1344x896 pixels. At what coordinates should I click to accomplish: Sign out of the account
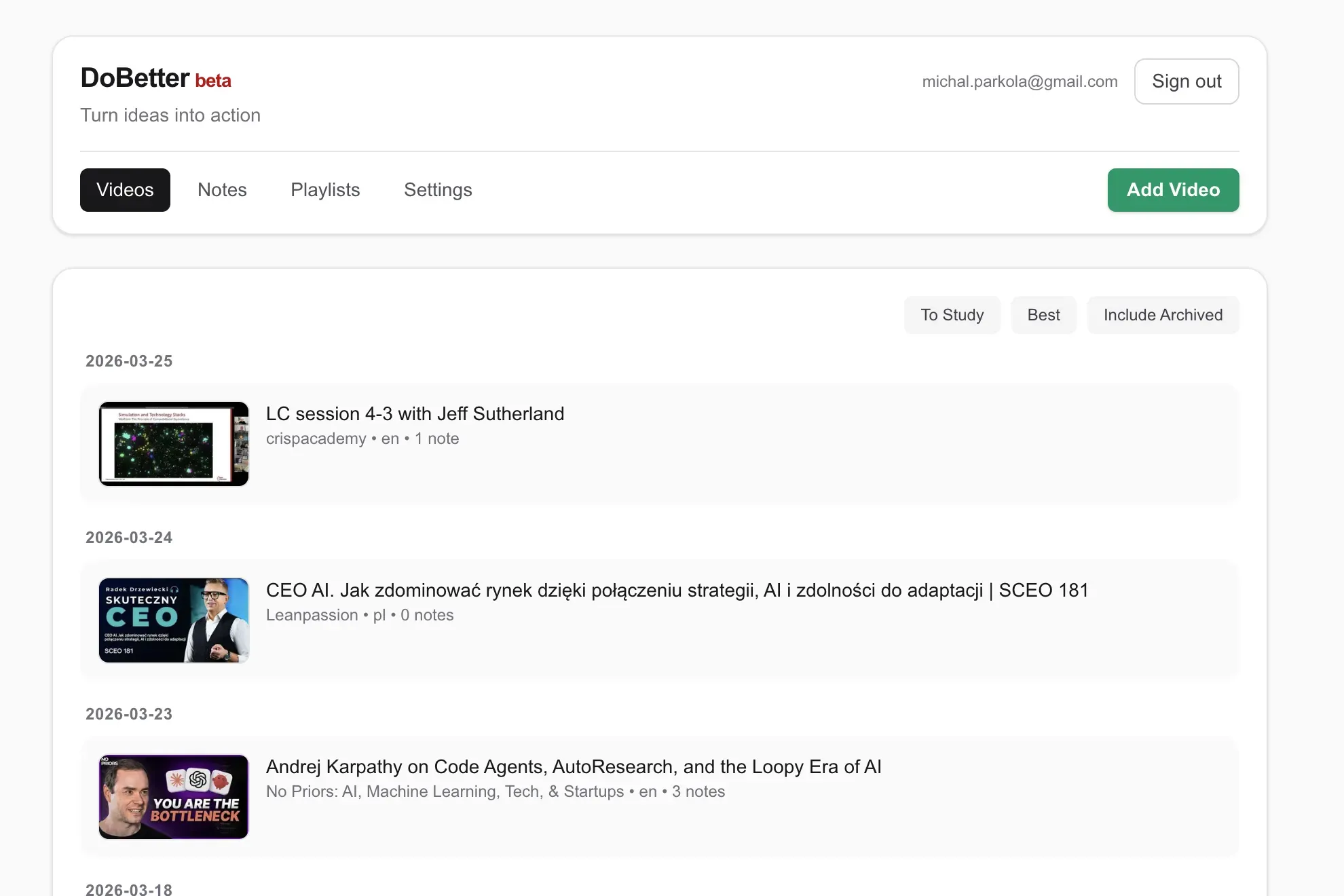tap(1187, 81)
